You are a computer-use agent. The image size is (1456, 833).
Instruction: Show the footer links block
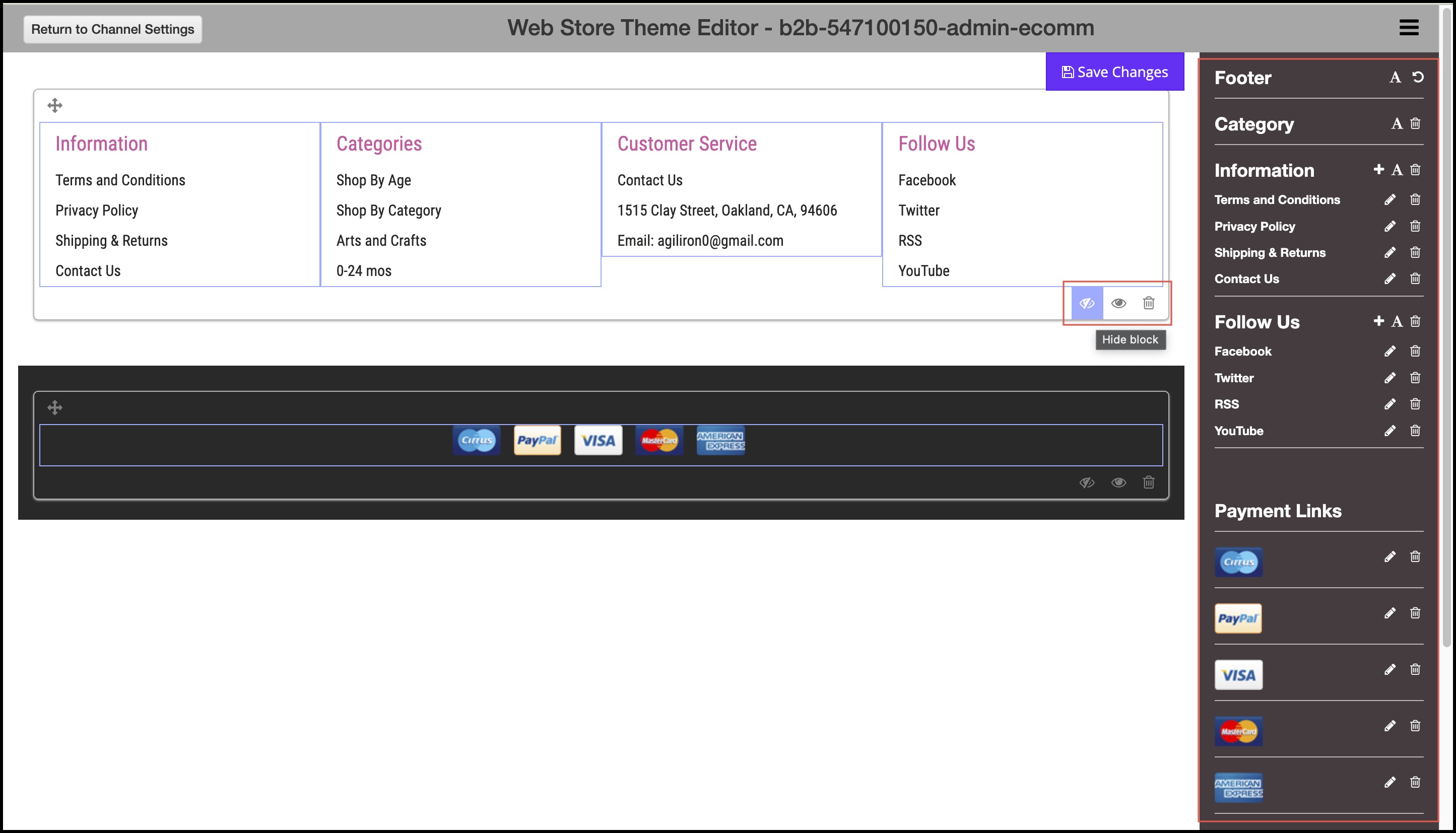tap(1118, 303)
